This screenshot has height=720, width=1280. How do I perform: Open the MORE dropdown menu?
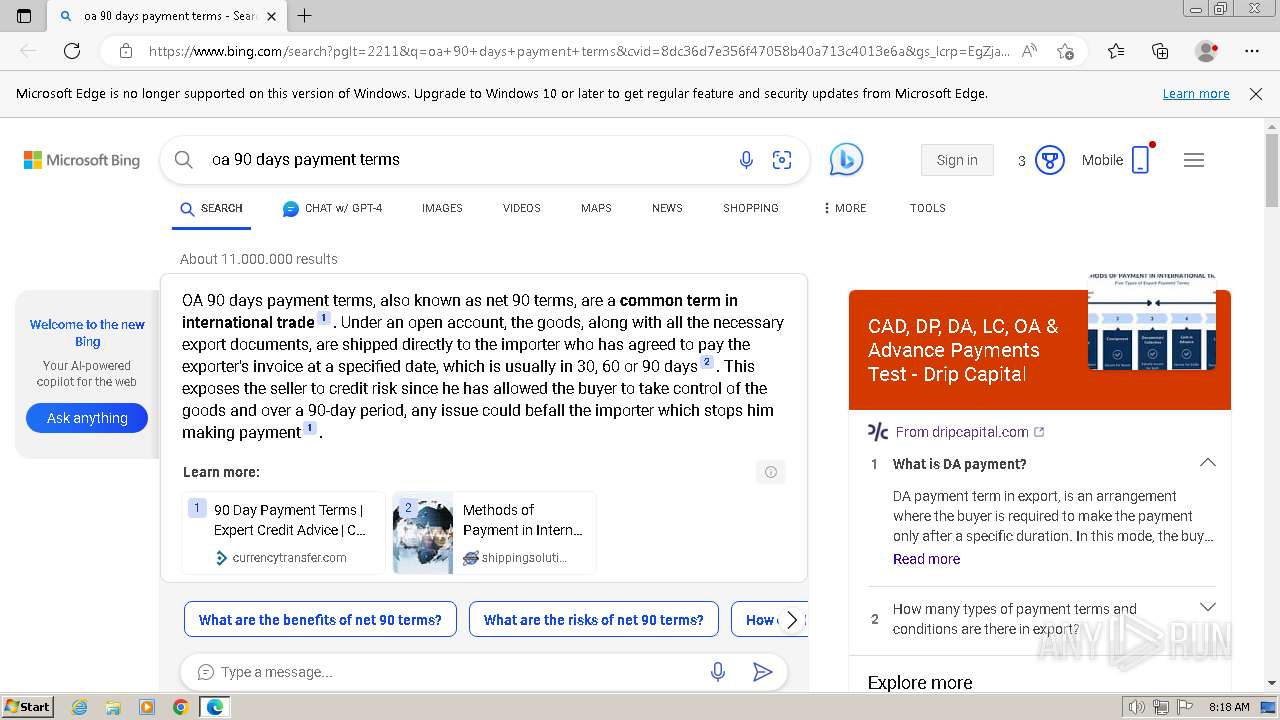[845, 208]
